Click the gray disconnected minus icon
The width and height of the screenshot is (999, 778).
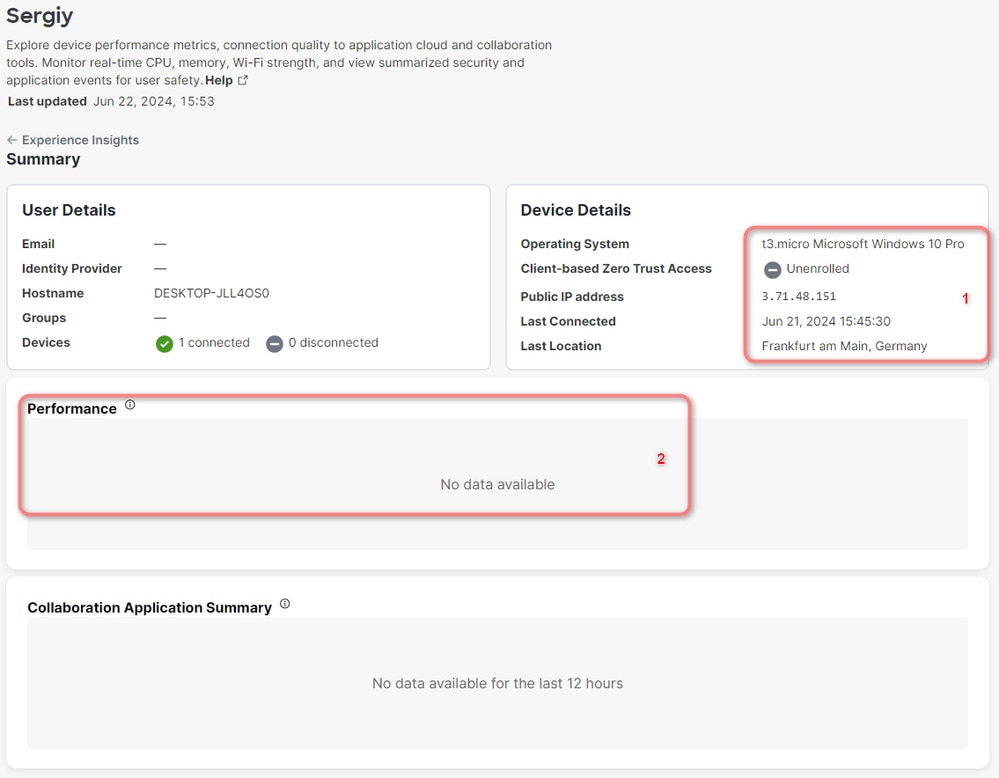click(x=275, y=344)
